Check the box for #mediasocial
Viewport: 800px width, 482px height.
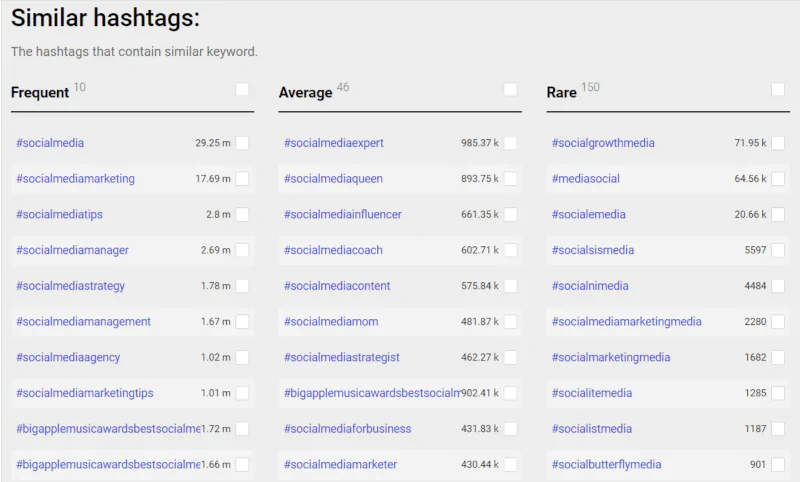778,179
